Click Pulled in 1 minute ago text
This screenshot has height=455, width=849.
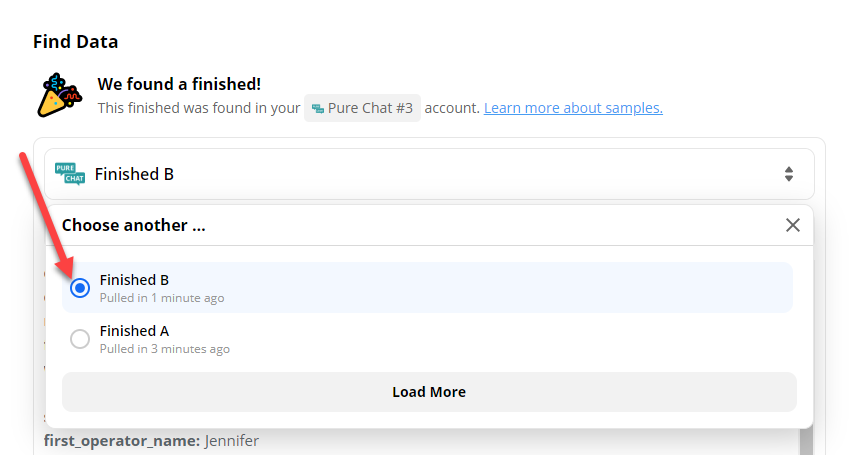click(x=162, y=298)
